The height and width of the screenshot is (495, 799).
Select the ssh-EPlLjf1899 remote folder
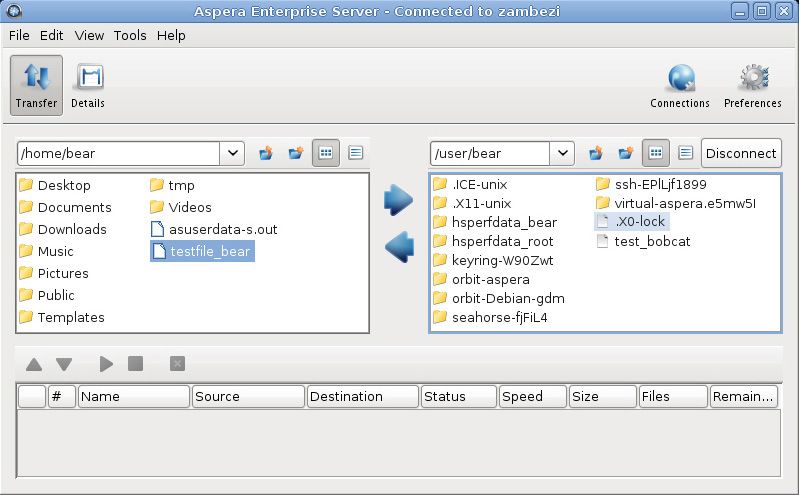651,184
